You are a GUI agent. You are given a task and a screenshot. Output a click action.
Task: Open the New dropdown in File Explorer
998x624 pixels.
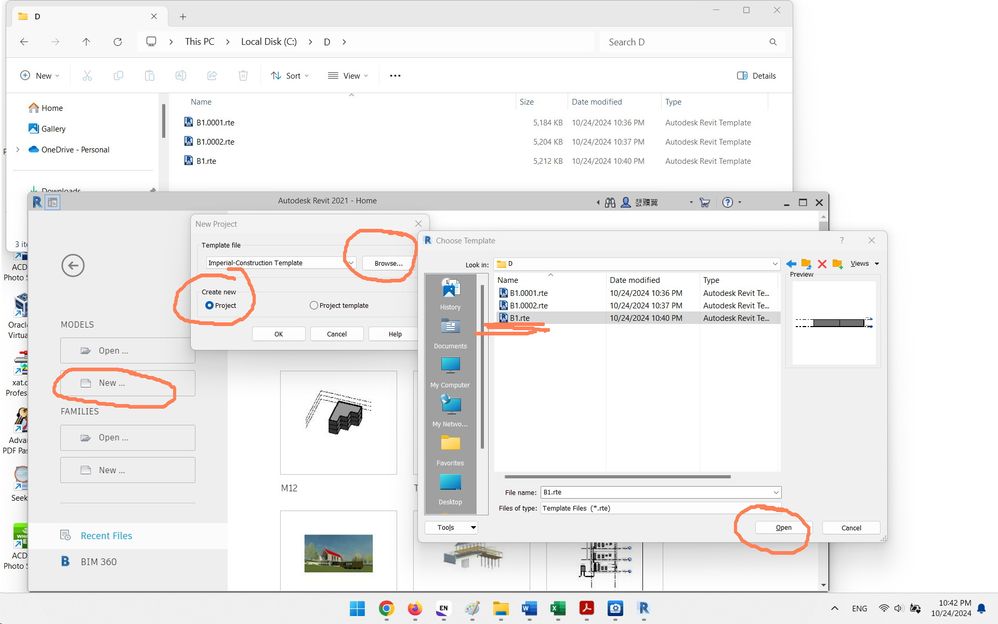(x=39, y=76)
